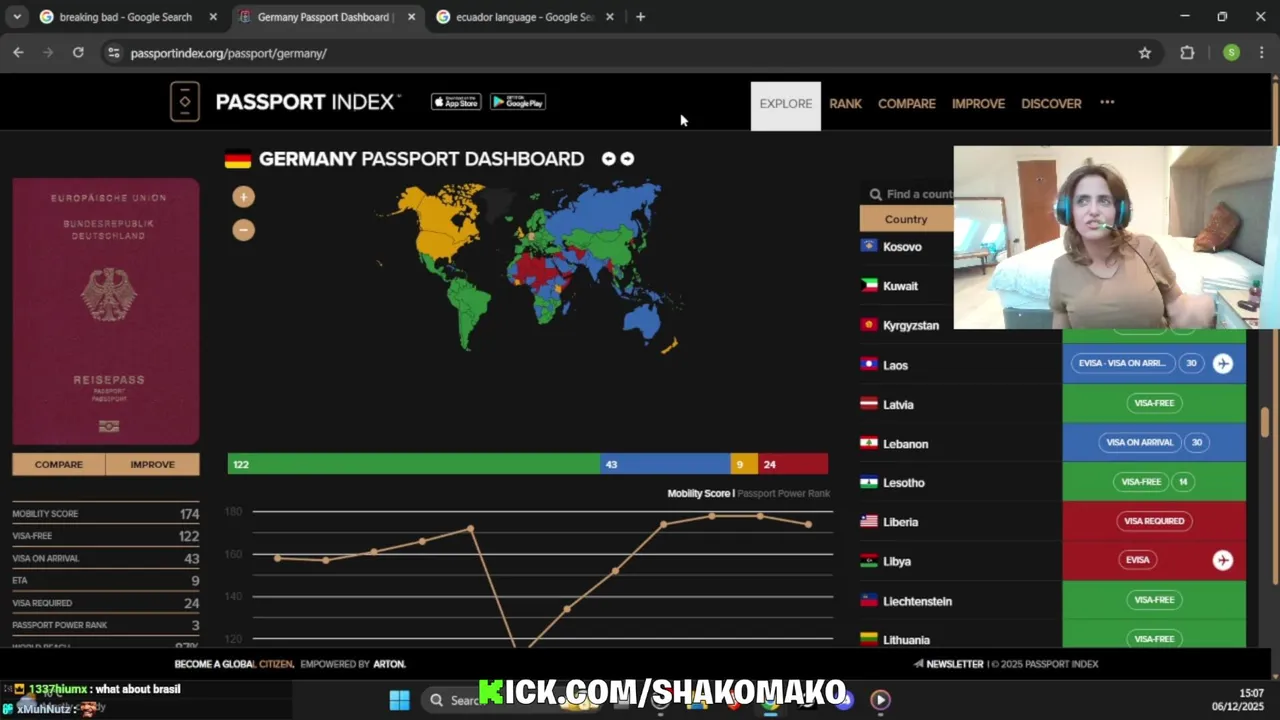The width and height of the screenshot is (1280, 720).
Task: Open the EXPLORE menu
Action: [786, 104]
